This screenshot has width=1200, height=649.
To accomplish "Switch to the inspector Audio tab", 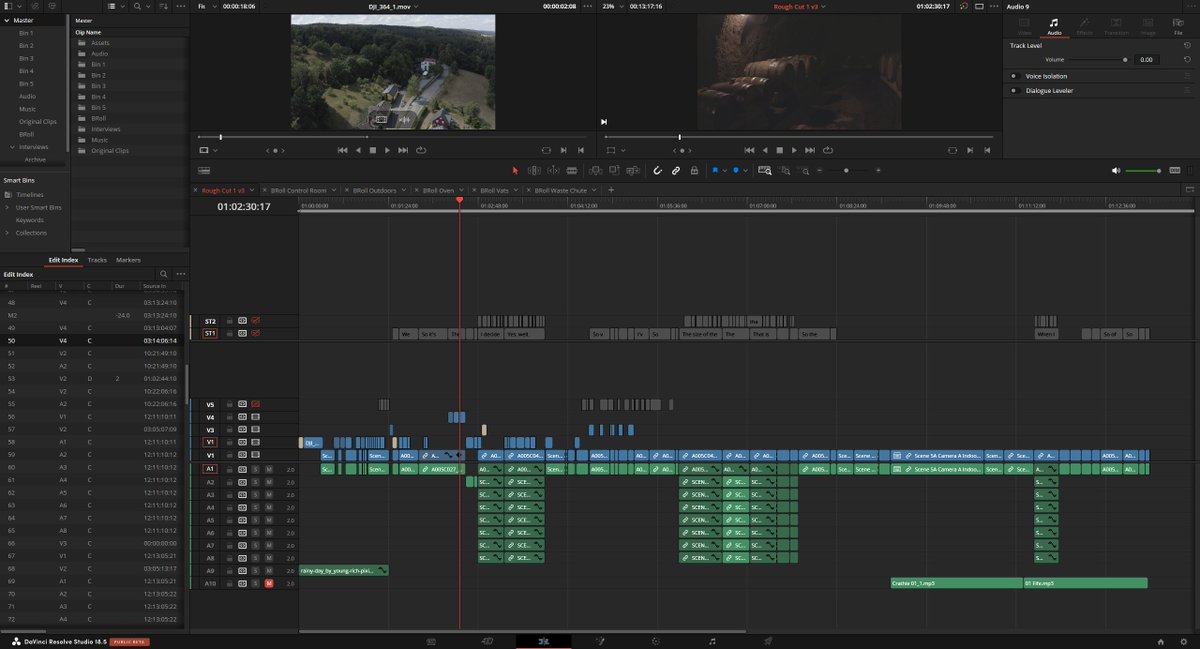I will click(x=1054, y=27).
